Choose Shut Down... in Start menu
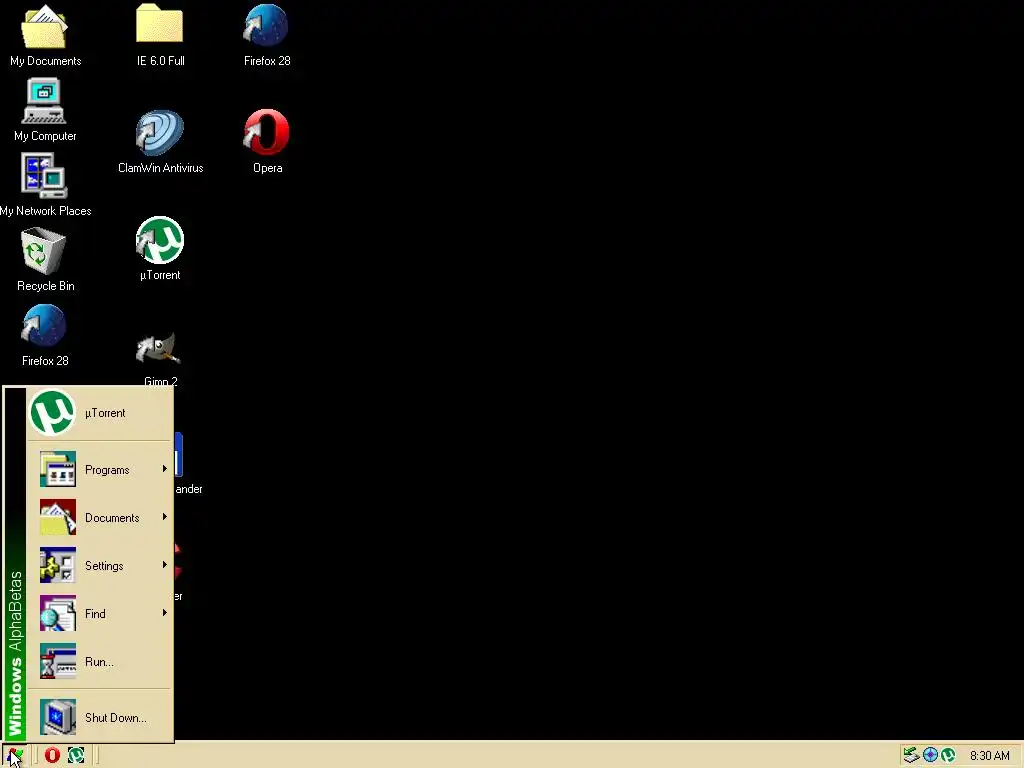Image resolution: width=1024 pixels, height=768 pixels. [100, 717]
